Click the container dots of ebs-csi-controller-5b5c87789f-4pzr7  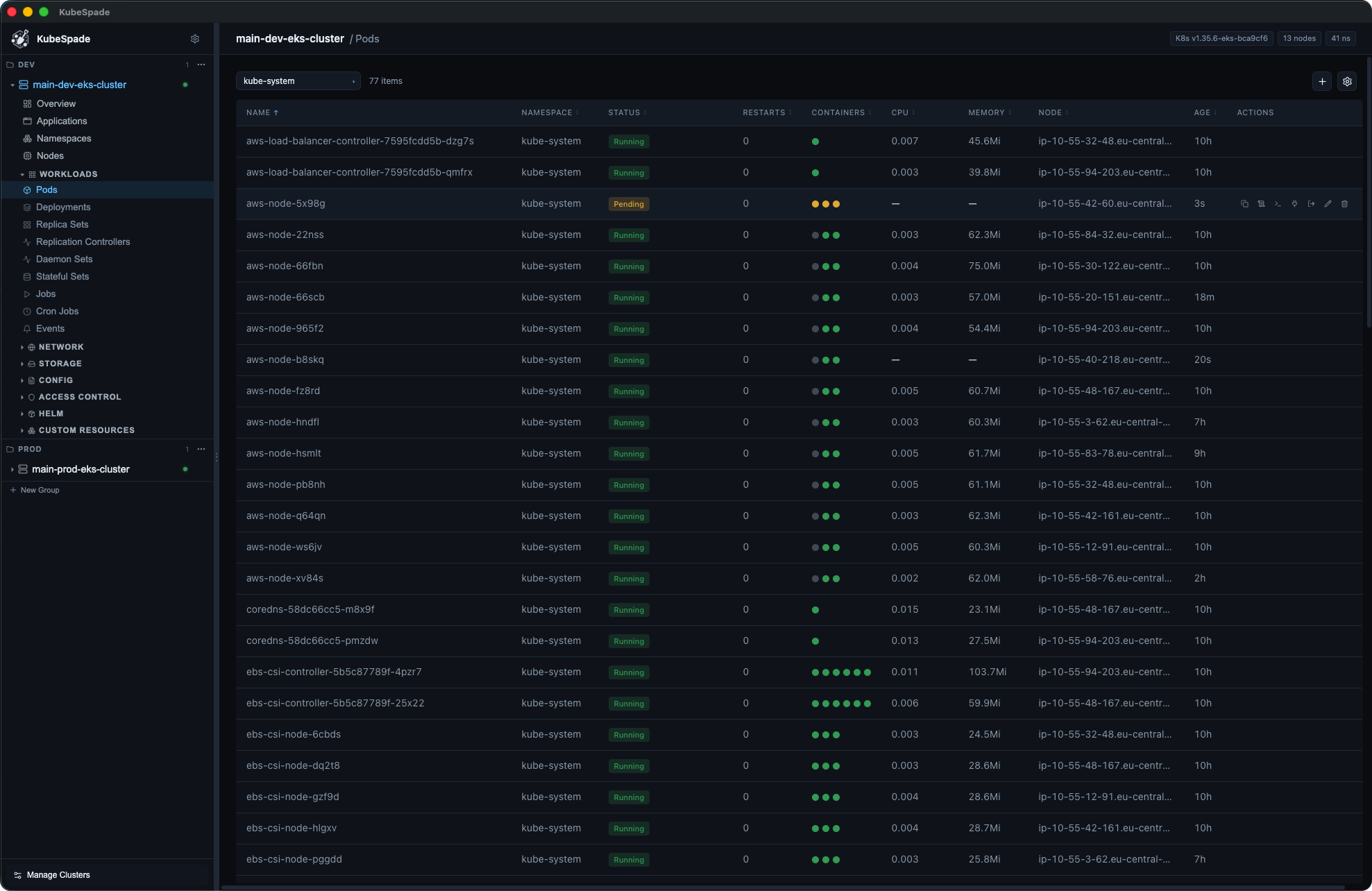(841, 672)
